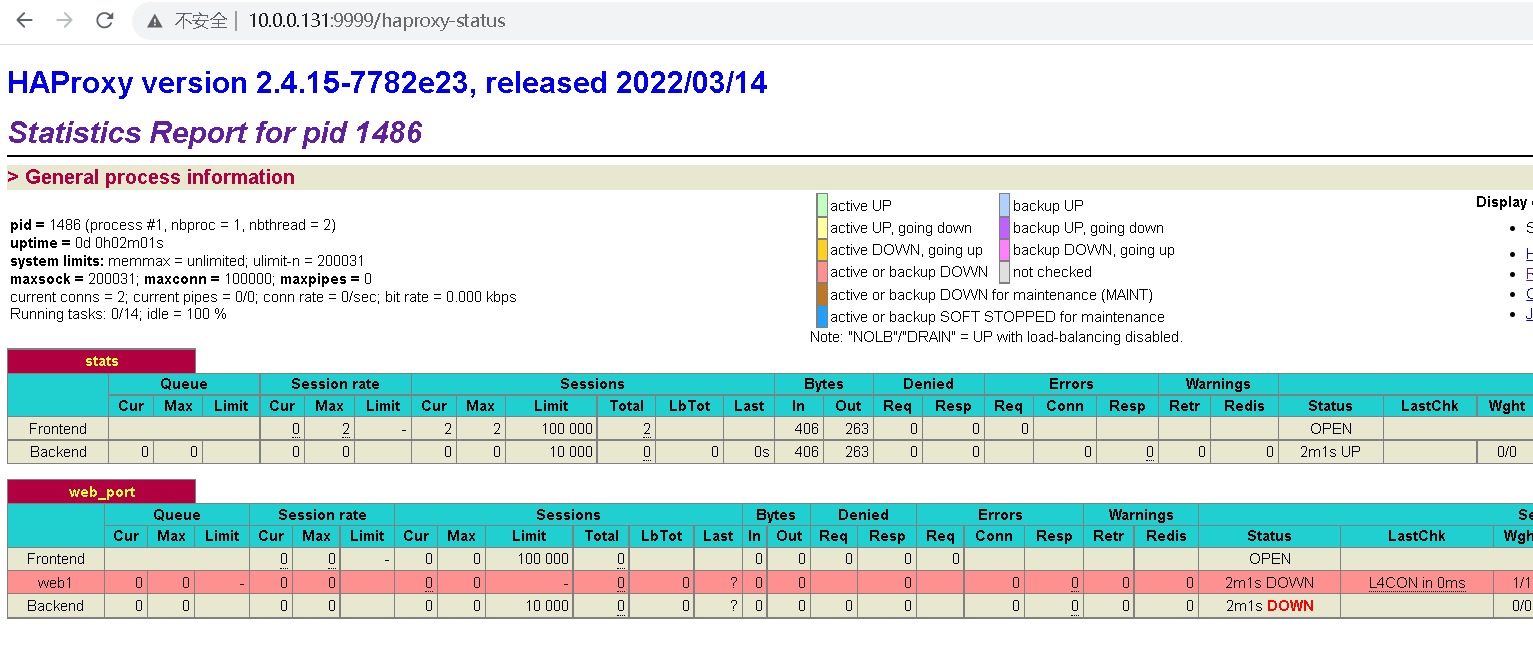This screenshot has height=660, width=1533.
Task: Click the stats Frontend bytes out 263
Action: (x=856, y=429)
